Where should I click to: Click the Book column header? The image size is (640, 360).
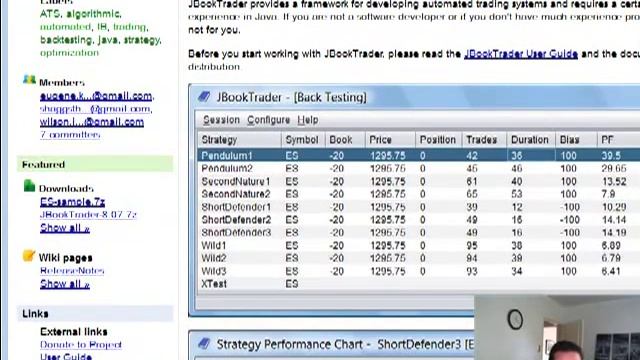tap(345, 140)
